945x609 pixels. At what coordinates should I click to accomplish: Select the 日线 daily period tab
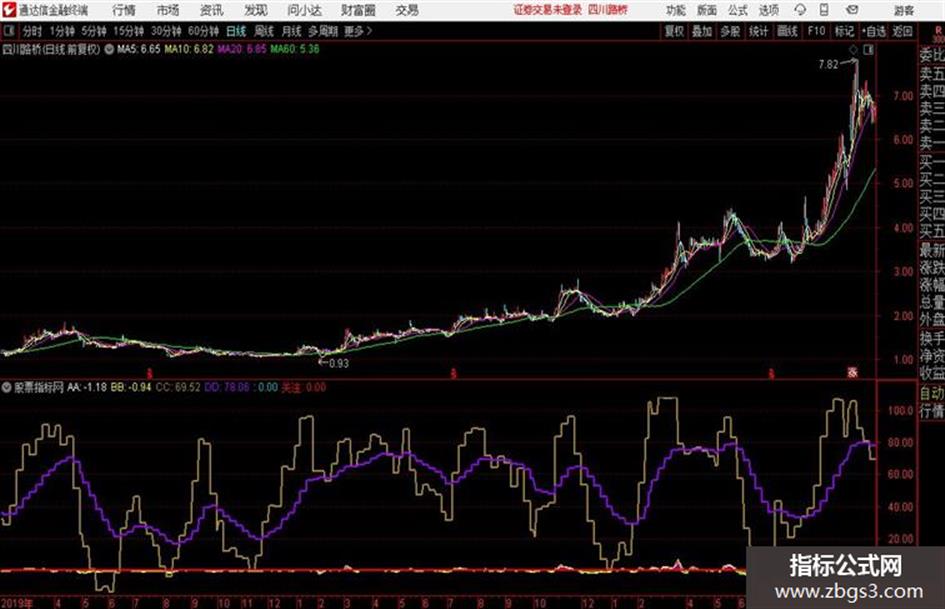[x=236, y=31]
